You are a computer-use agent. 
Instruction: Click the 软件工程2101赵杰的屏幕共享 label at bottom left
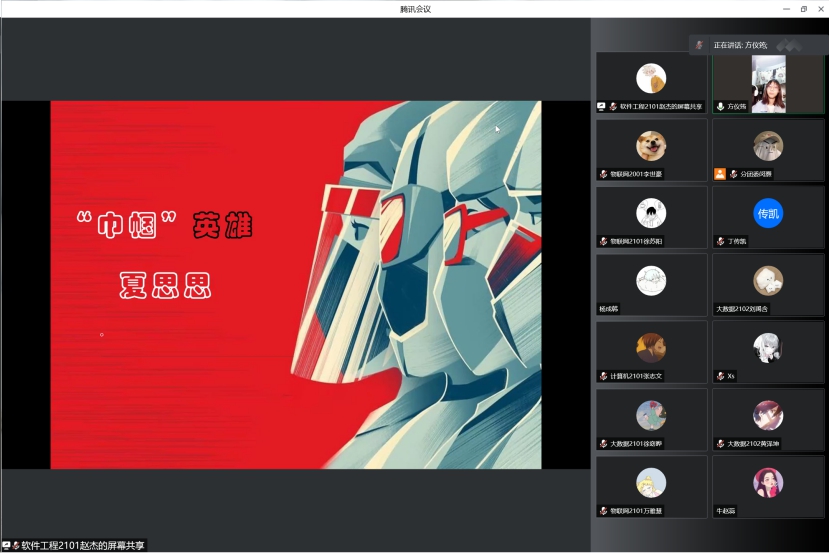point(83,545)
